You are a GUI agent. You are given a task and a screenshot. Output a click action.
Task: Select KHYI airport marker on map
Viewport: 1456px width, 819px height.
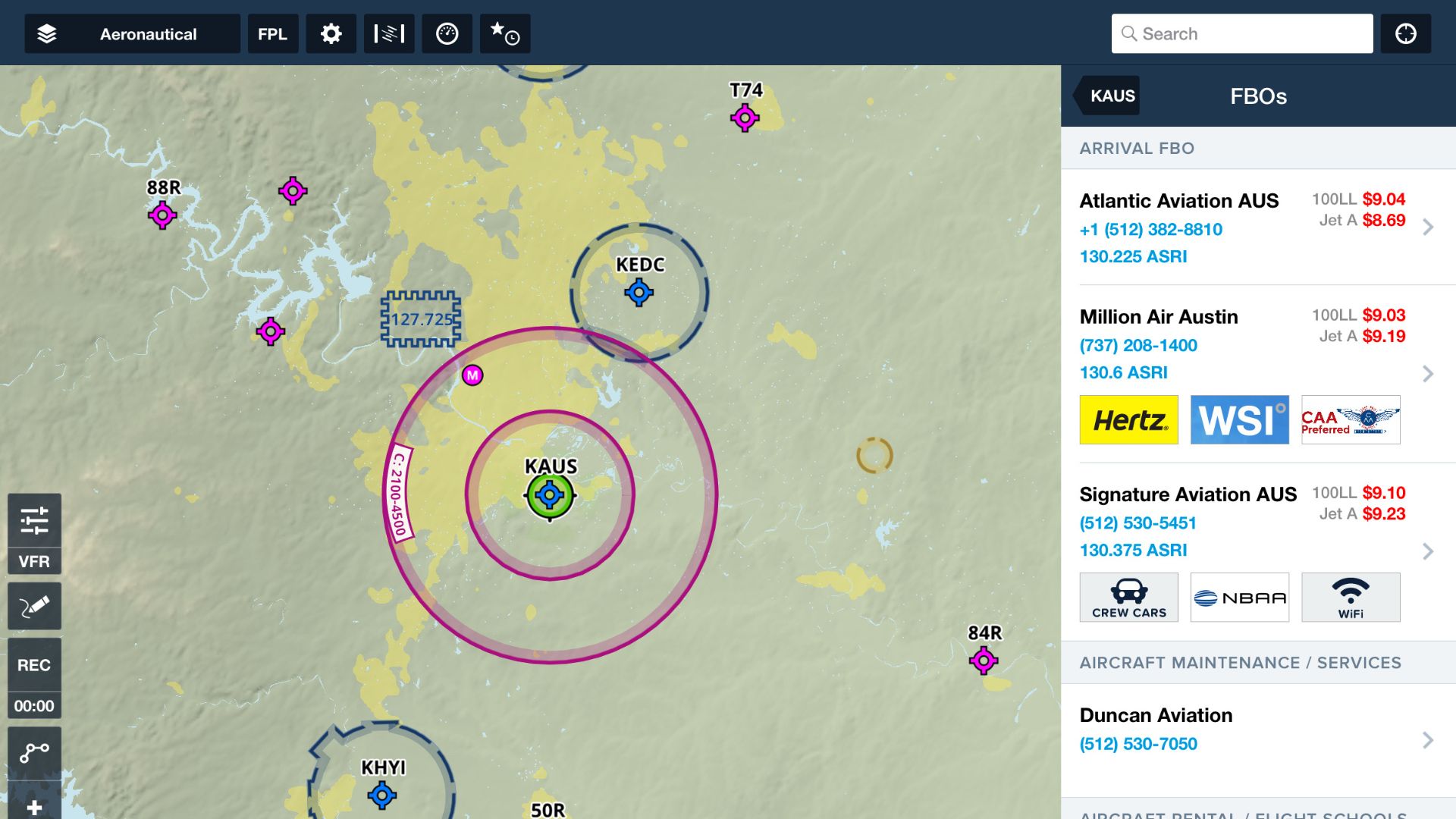pyautogui.click(x=381, y=795)
